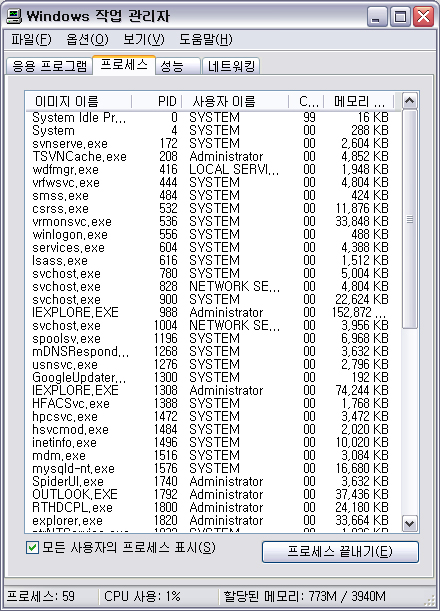Screen dimensions: 440x611
Task: Select the smss.exe process
Action: 212,195
